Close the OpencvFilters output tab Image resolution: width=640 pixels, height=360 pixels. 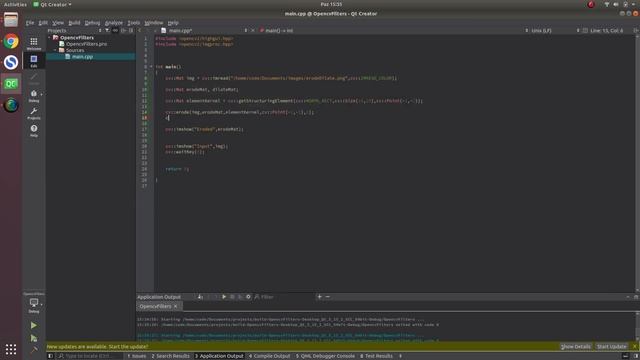coord(176,306)
